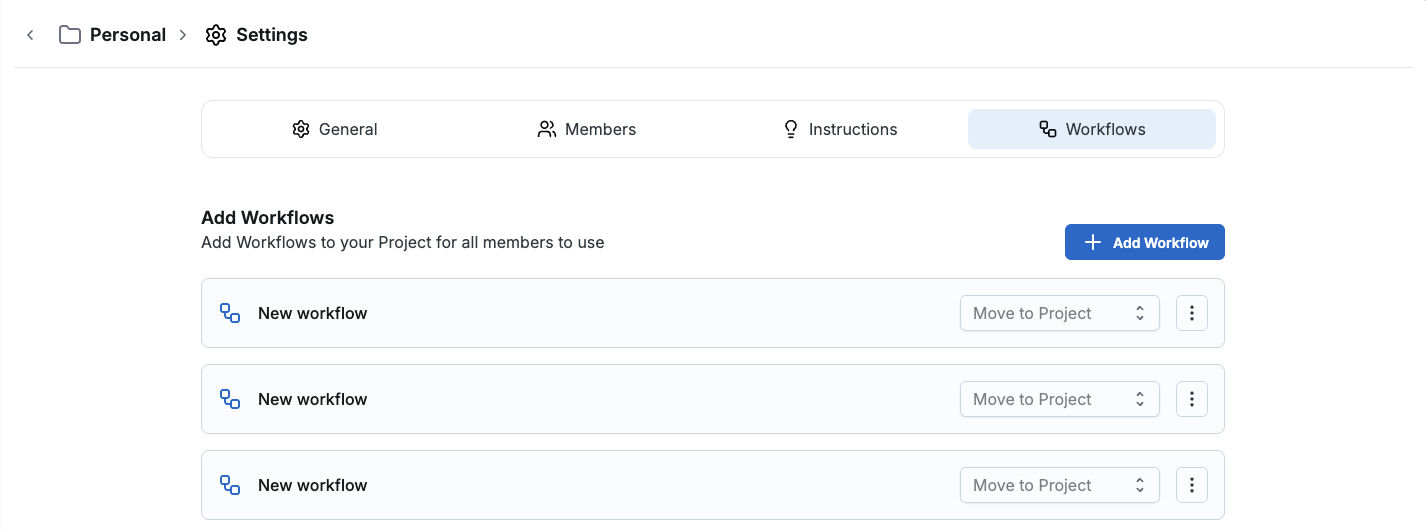Click the Settings gear icon in breadcrumb
This screenshot has height=531, width=1426.
coord(215,35)
